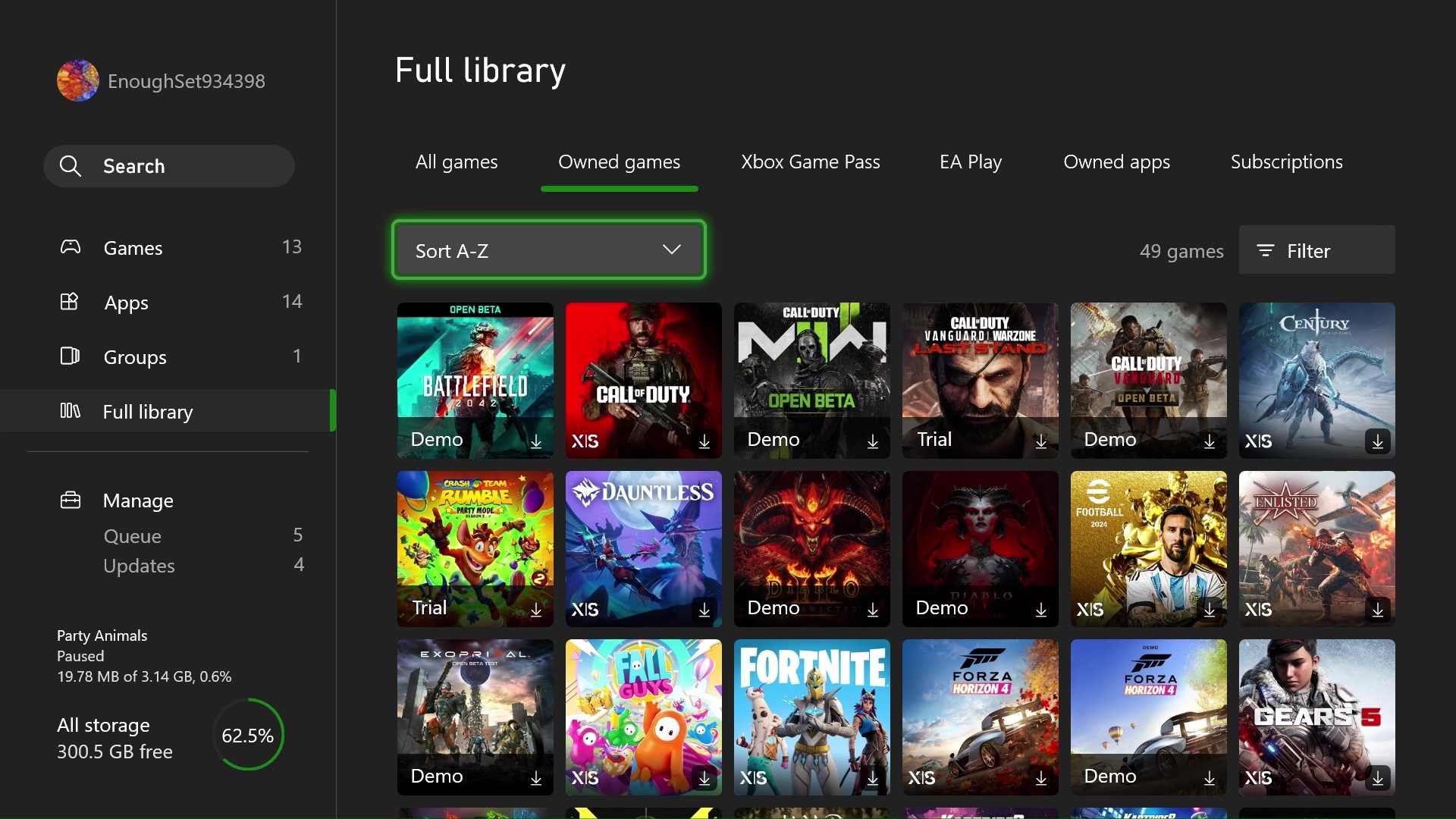Select the eFootball 2024 tile
Screen dimensions: 1456x819
pos(1149,549)
